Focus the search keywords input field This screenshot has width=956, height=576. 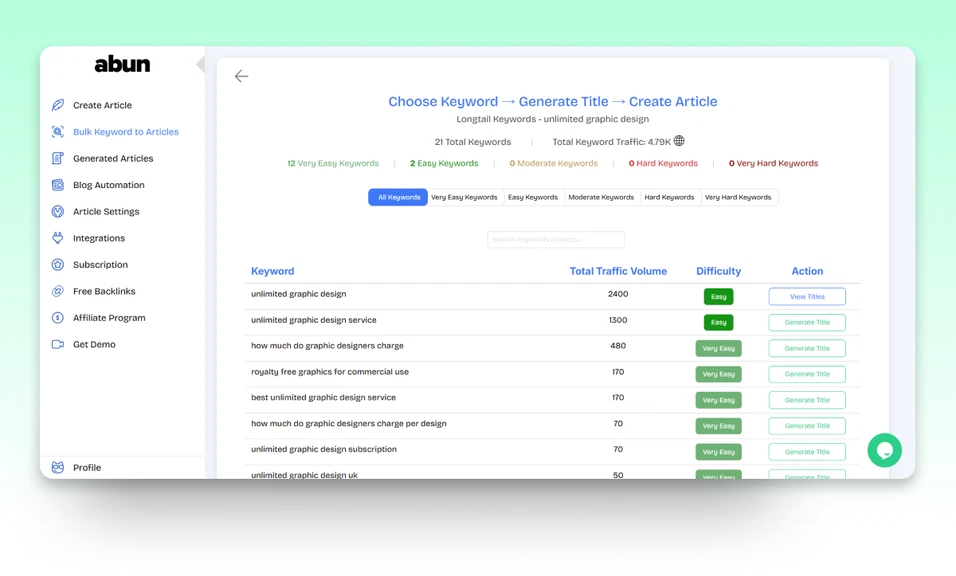coord(555,240)
